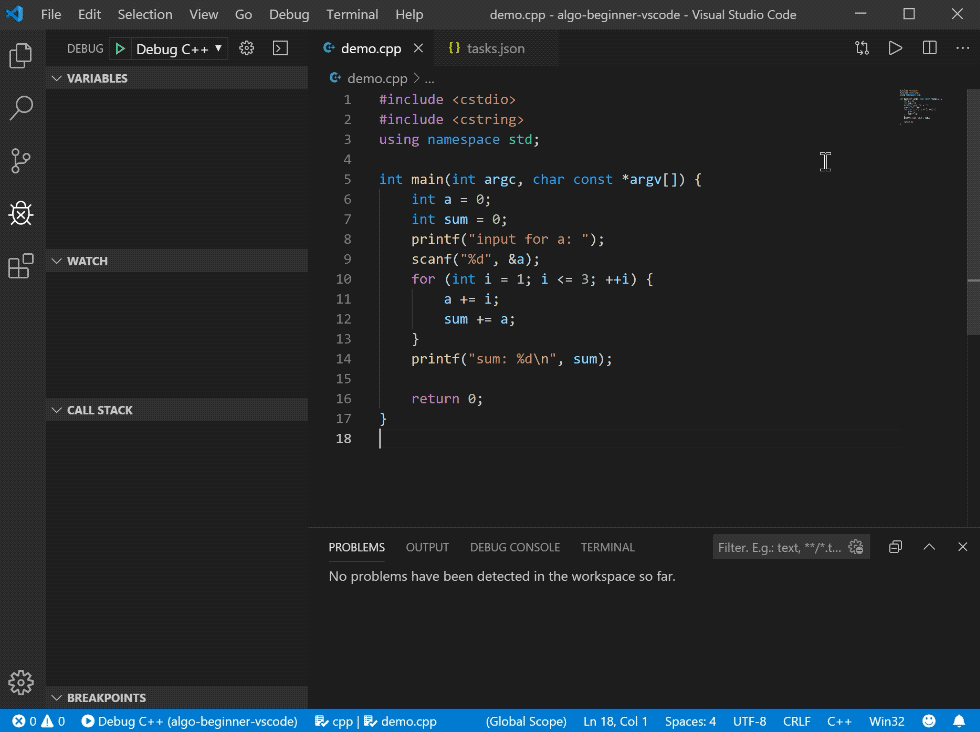Switch to the DEBUG CONSOLE panel tab
This screenshot has height=732, width=980.
[515, 547]
